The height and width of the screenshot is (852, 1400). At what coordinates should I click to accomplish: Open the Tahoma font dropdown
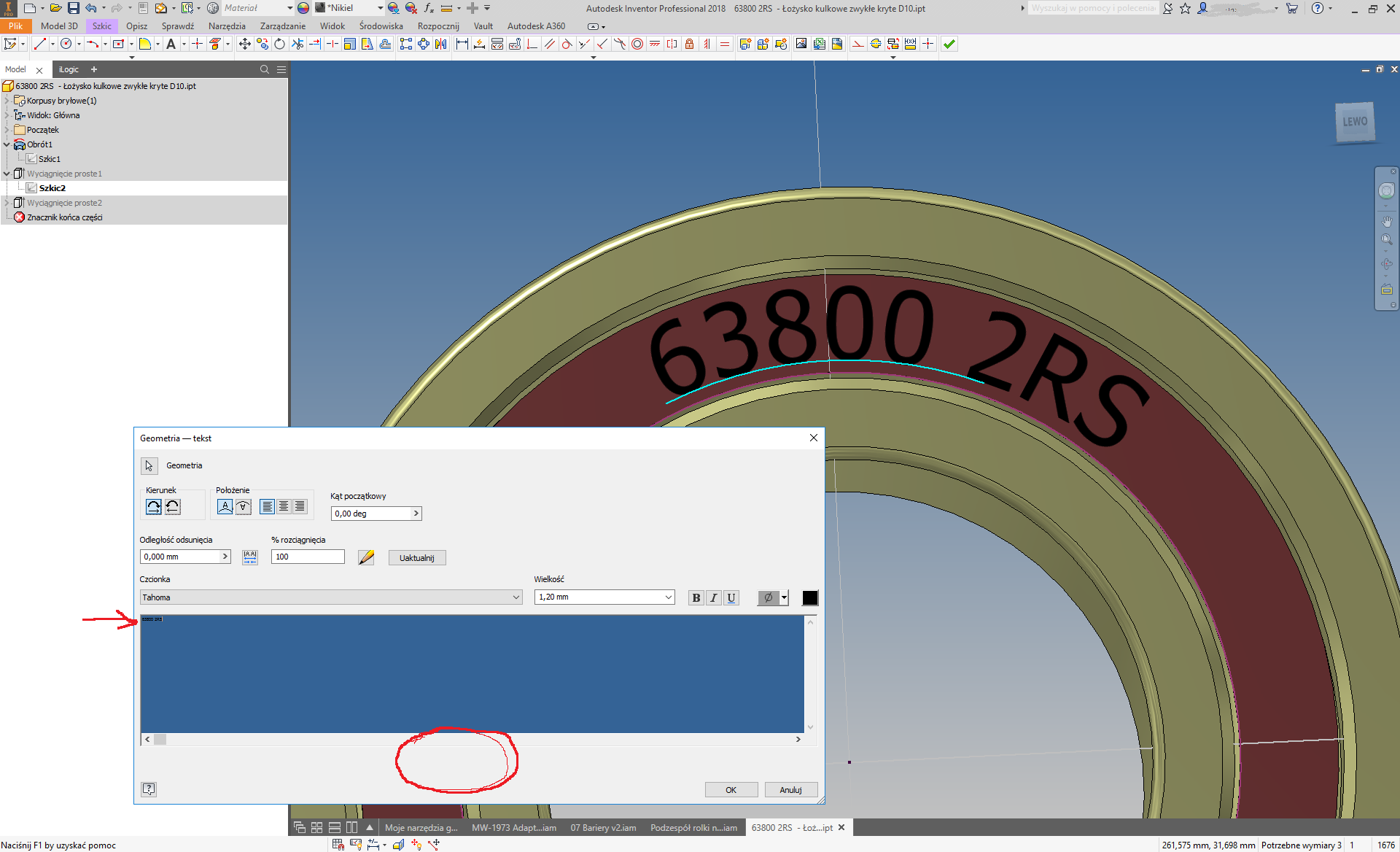(516, 597)
